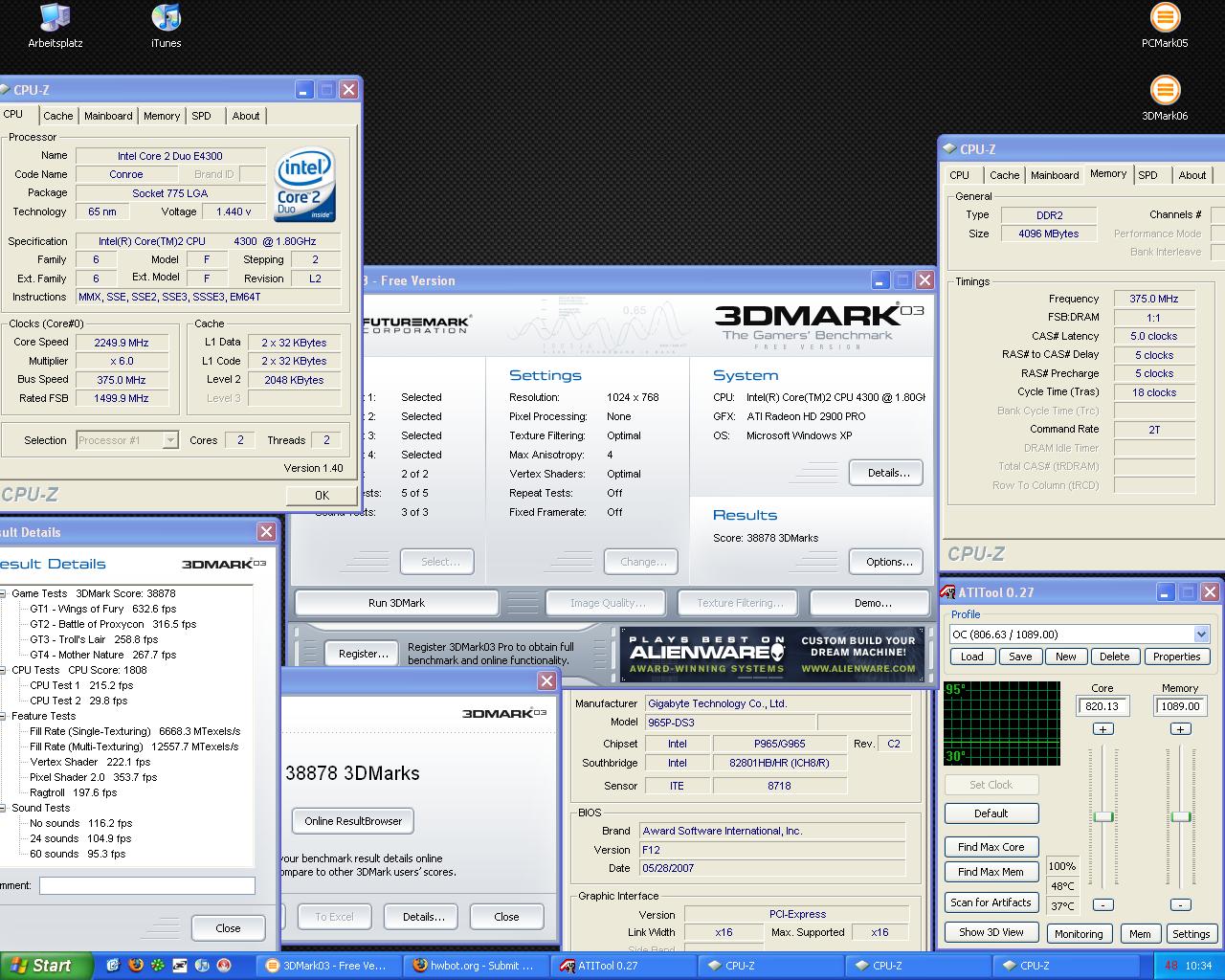Open ATITool profile Properties
The height and width of the screenshot is (980, 1225).
click(1176, 657)
